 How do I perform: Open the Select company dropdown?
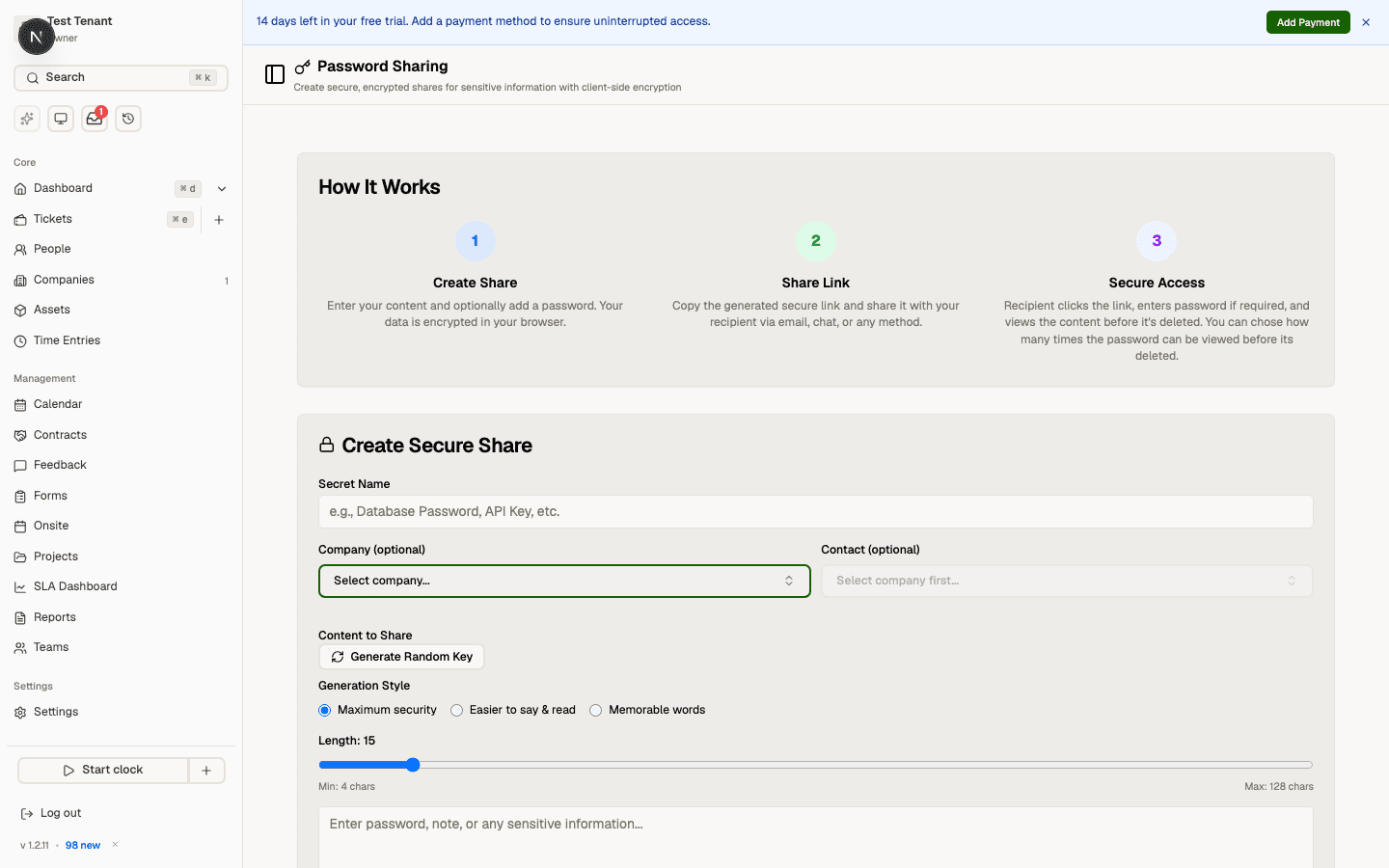(x=564, y=581)
